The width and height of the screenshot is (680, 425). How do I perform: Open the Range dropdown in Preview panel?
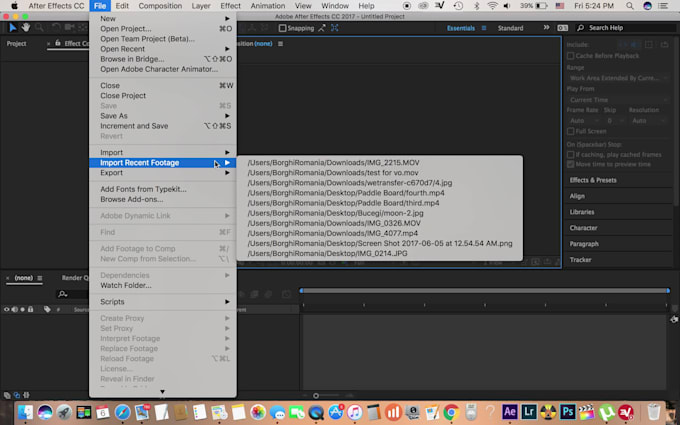tap(618, 78)
